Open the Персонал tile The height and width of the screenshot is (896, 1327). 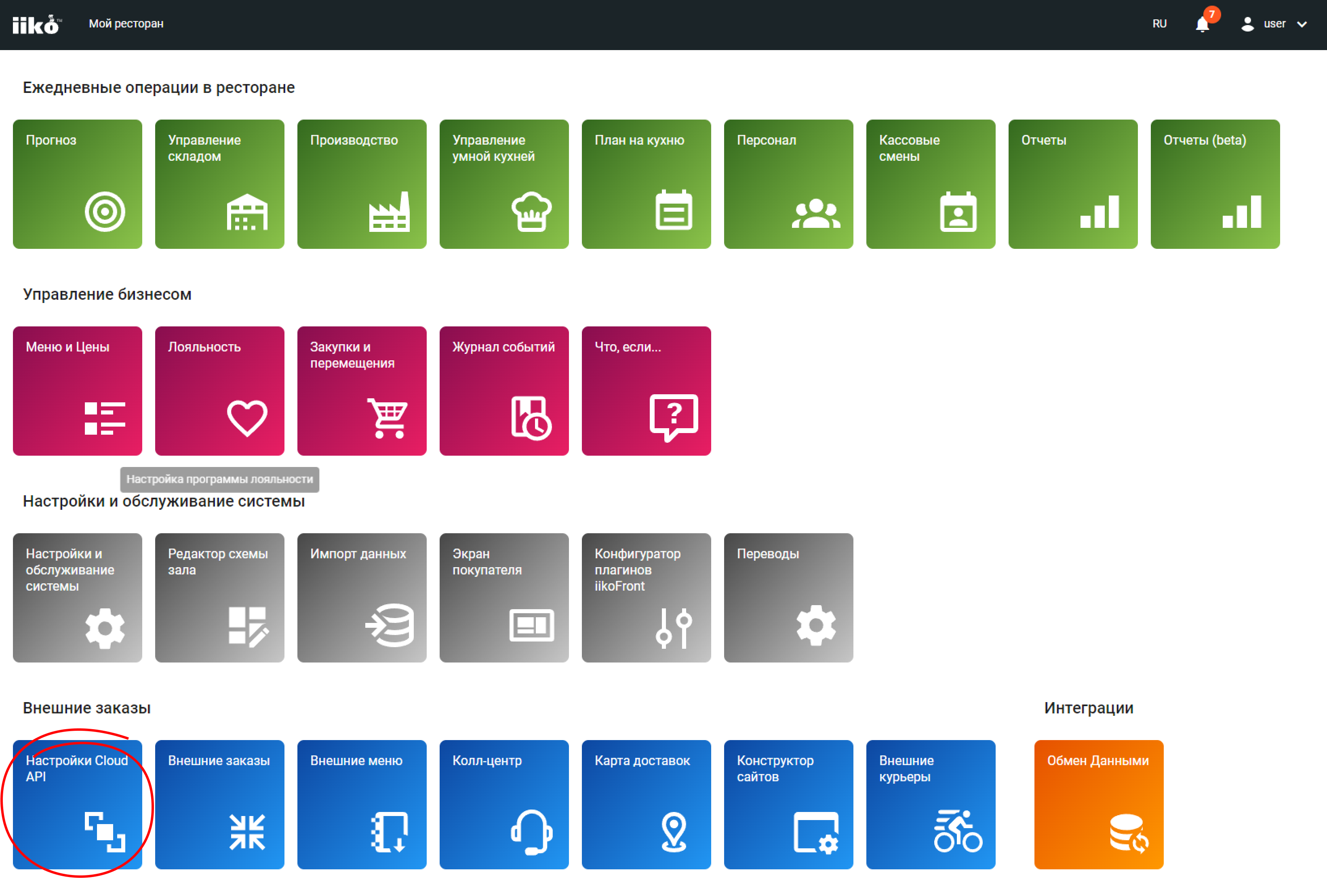[x=788, y=184]
